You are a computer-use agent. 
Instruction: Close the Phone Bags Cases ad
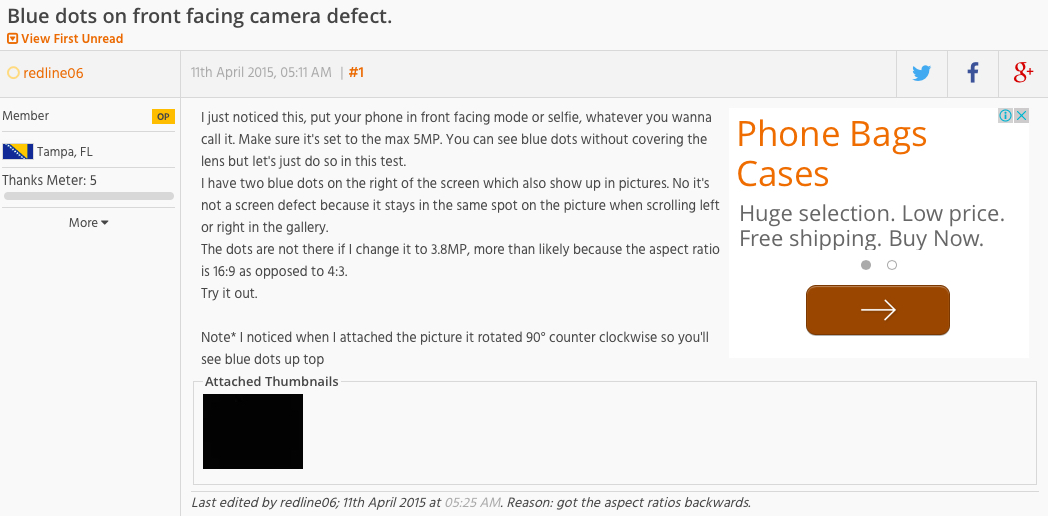click(x=1021, y=116)
